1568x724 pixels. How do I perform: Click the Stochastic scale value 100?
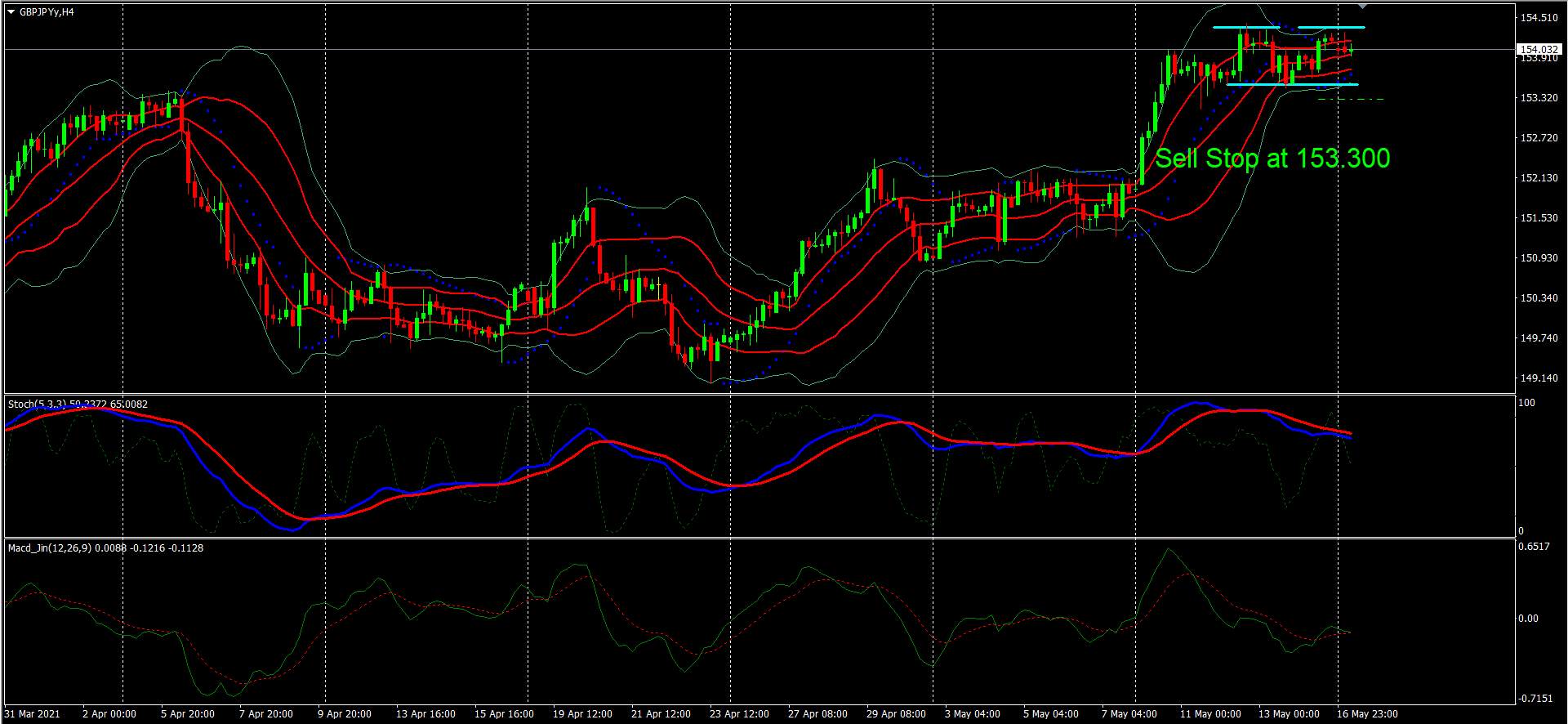(1526, 403)
